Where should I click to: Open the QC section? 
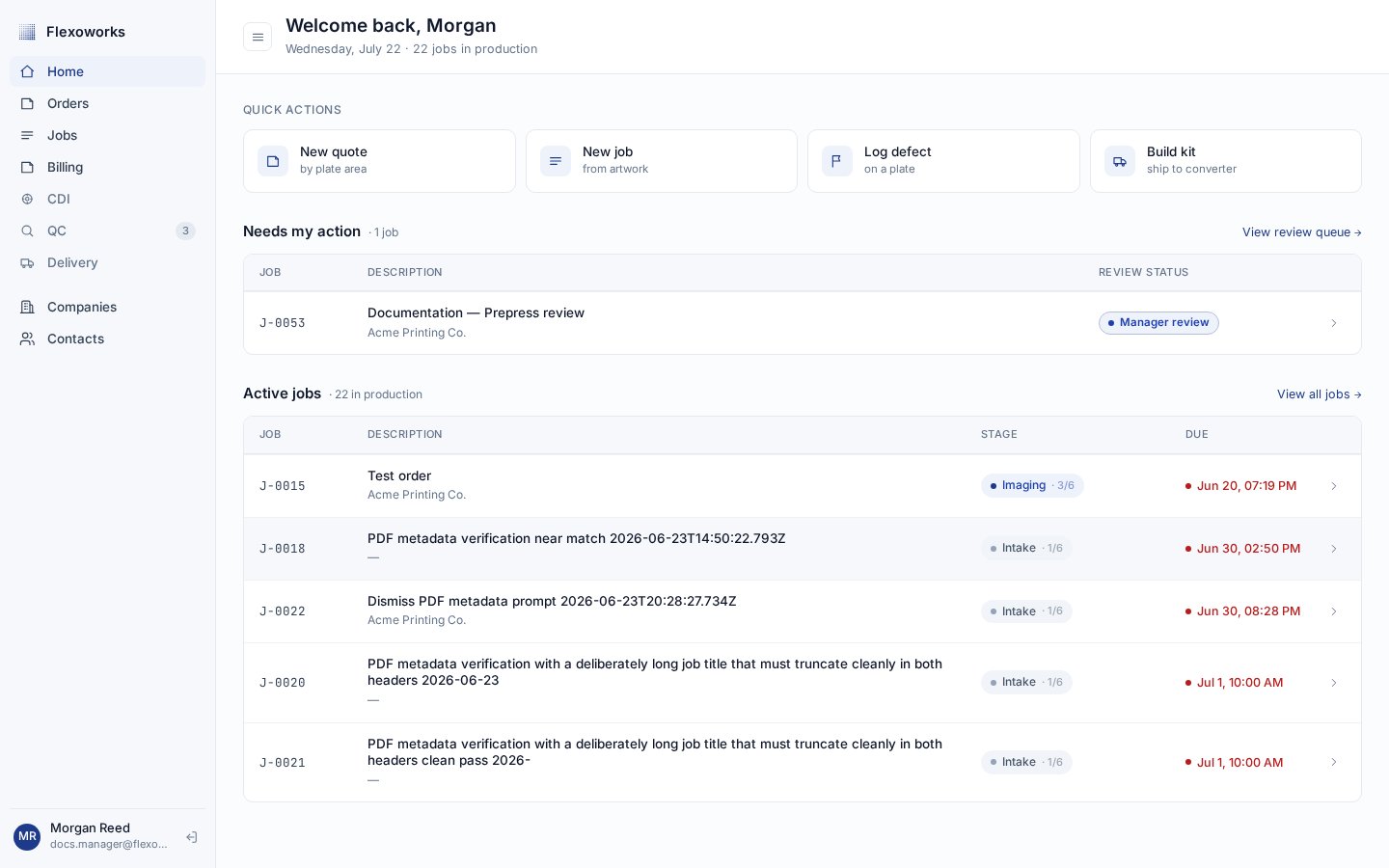click(107, 231)
